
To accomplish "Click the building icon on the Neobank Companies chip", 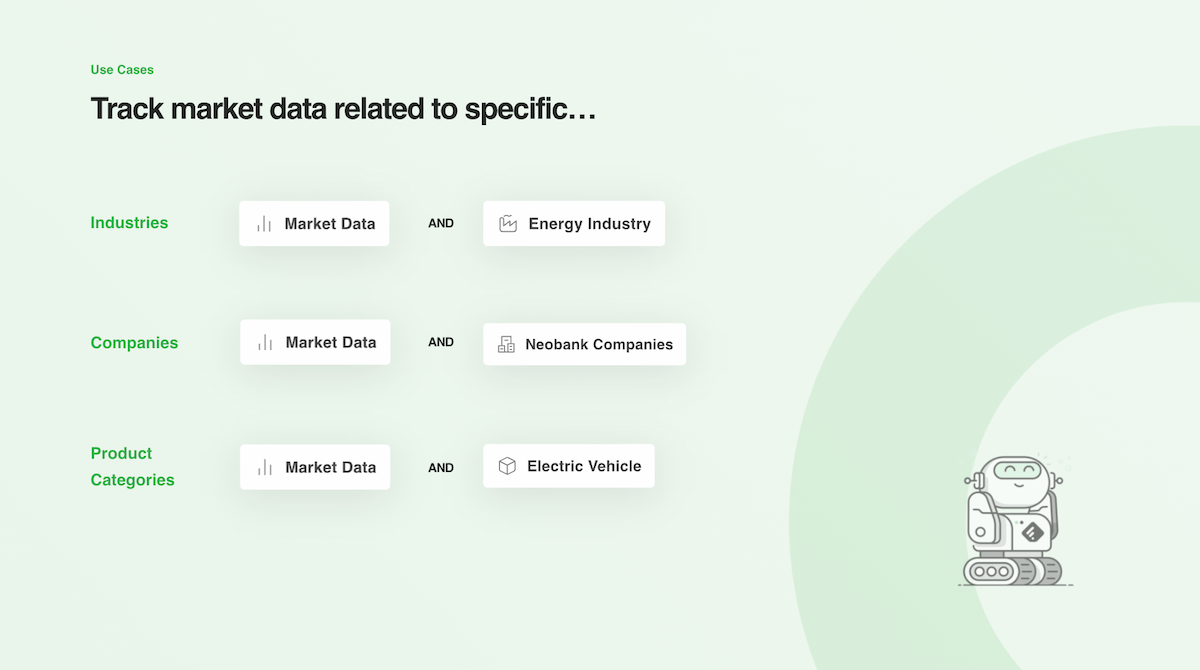I will [x=506, y=344].
